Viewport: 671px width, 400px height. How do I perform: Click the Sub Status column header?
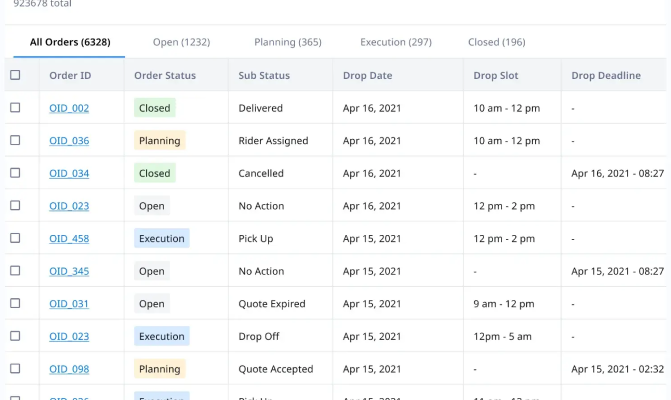tap(264, 75)
